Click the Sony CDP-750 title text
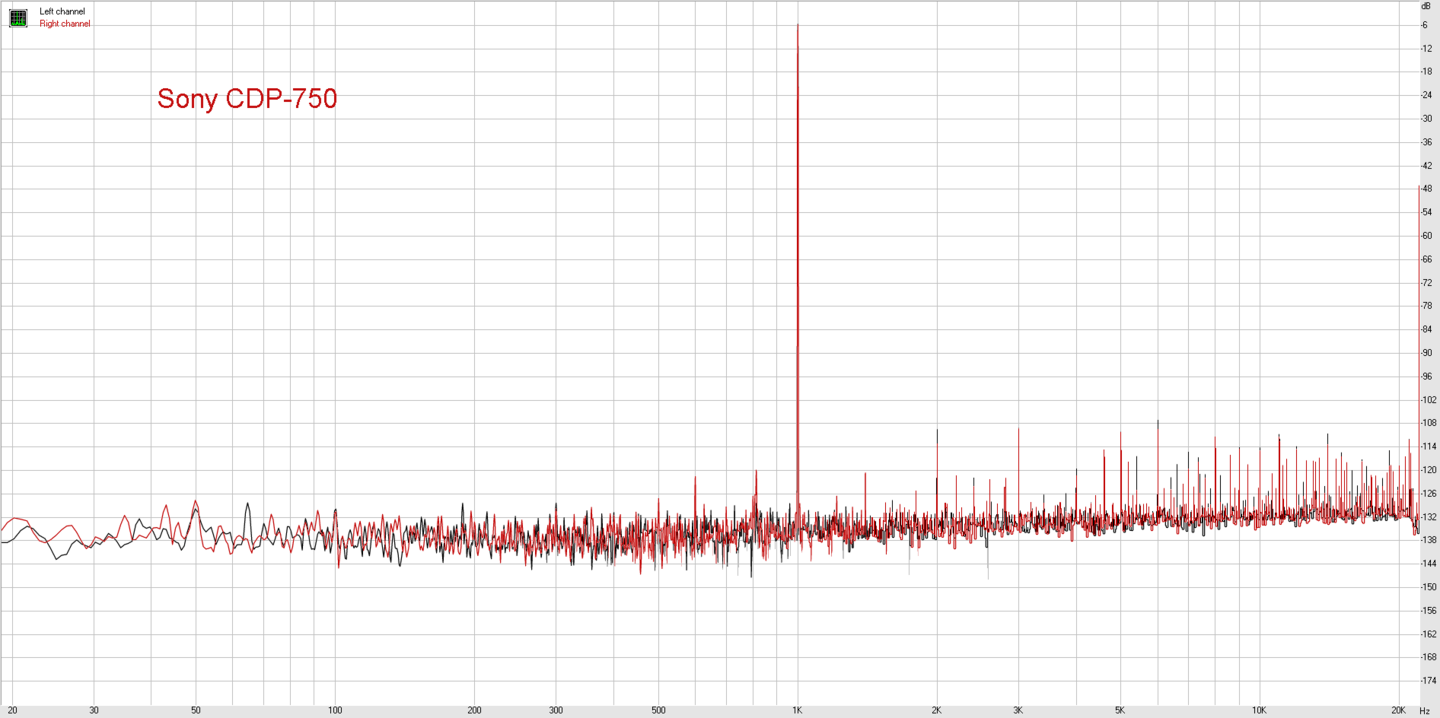The width and height of the screenshot is (1440, 718). pos(247,99)
